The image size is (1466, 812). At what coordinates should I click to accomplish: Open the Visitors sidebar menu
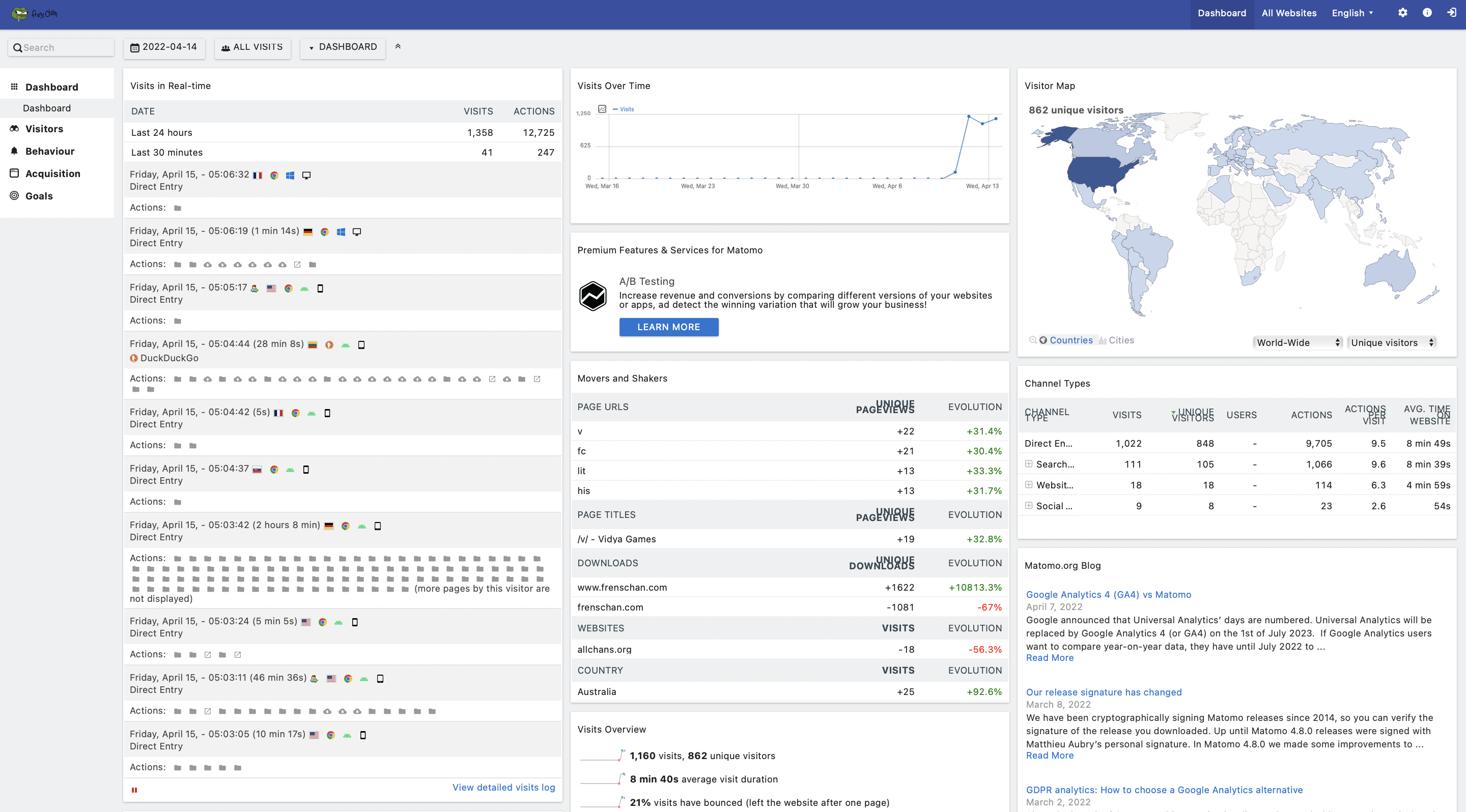(44, 129)
